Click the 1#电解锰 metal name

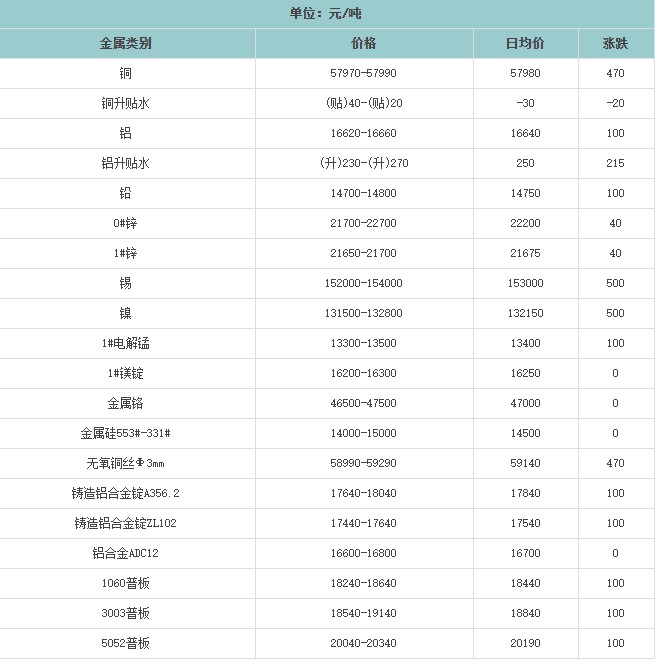coord(126,344)
